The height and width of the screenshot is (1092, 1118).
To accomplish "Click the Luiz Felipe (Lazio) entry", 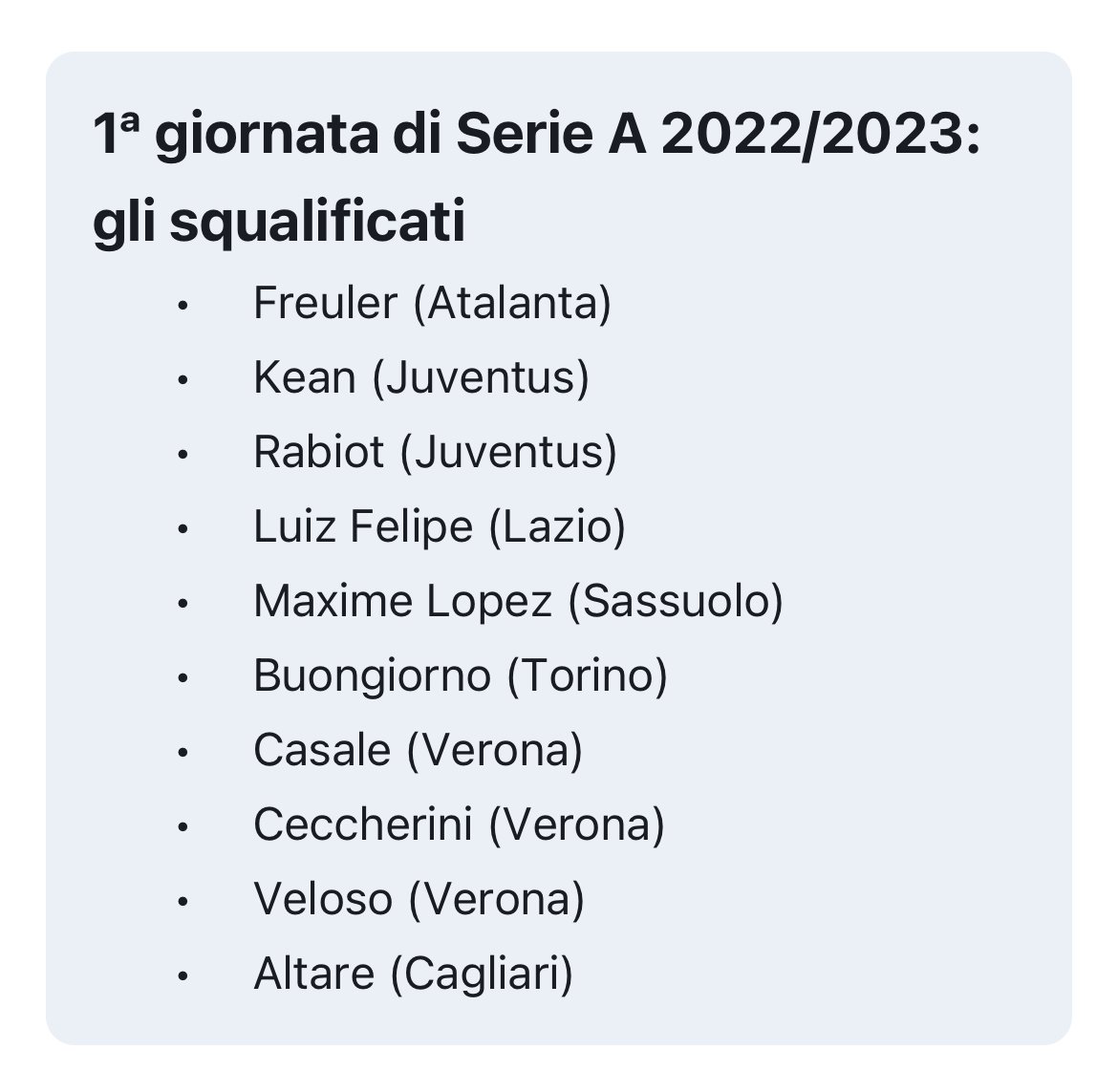I will tap(440, 526).
